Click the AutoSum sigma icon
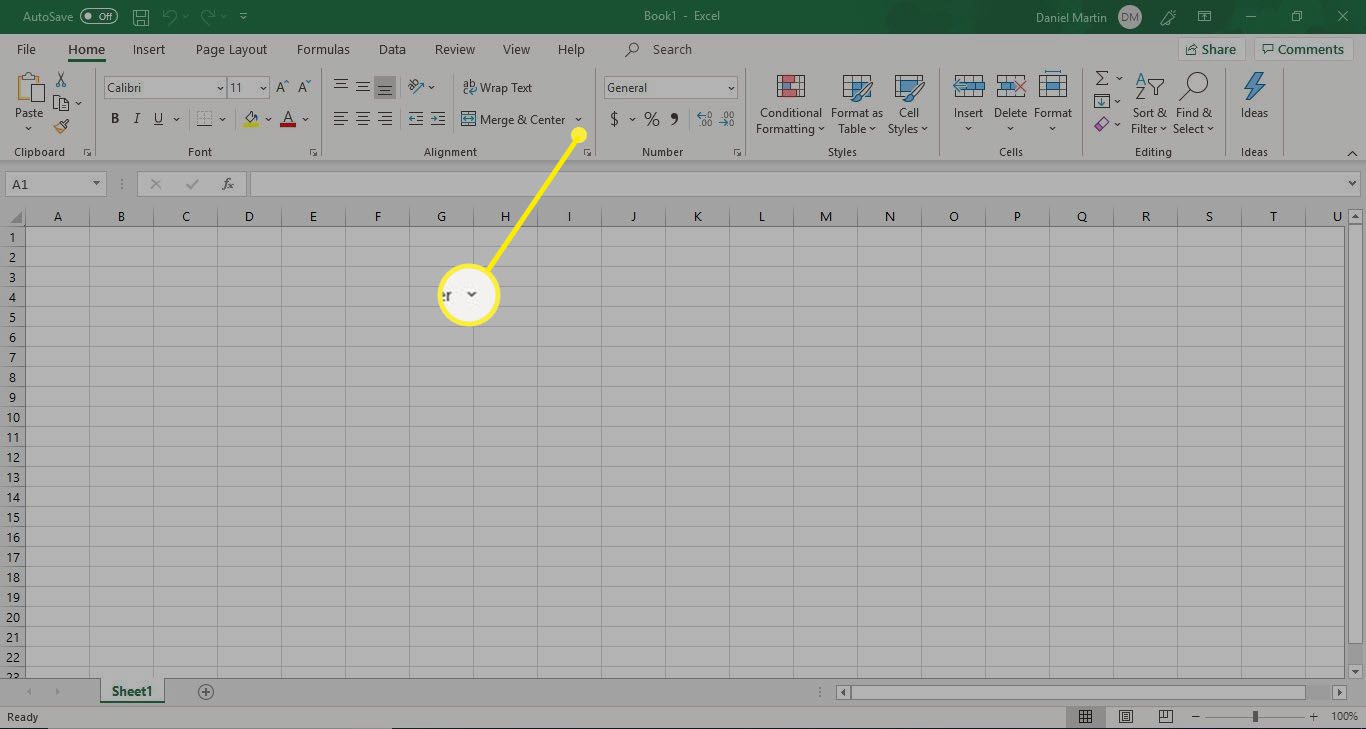Viewport: 1366px width, 729px height. (1102, 78)
